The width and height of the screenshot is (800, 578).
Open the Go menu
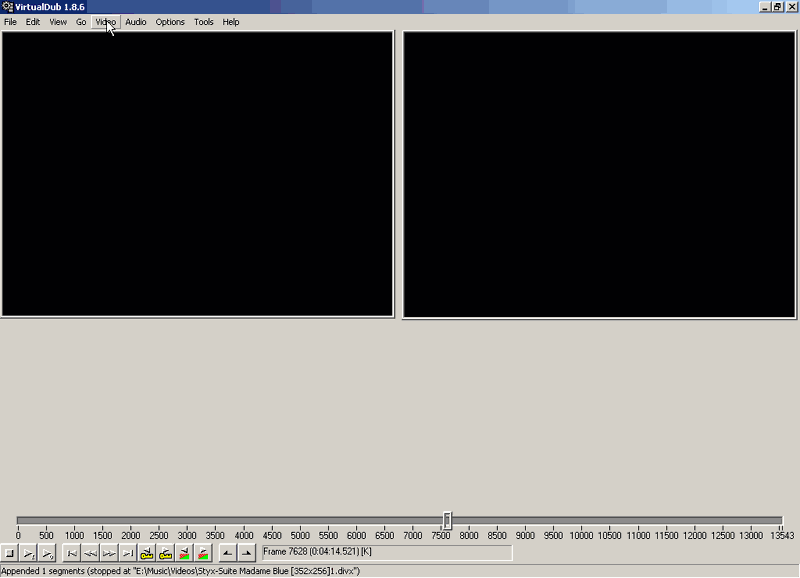[81, 22]
